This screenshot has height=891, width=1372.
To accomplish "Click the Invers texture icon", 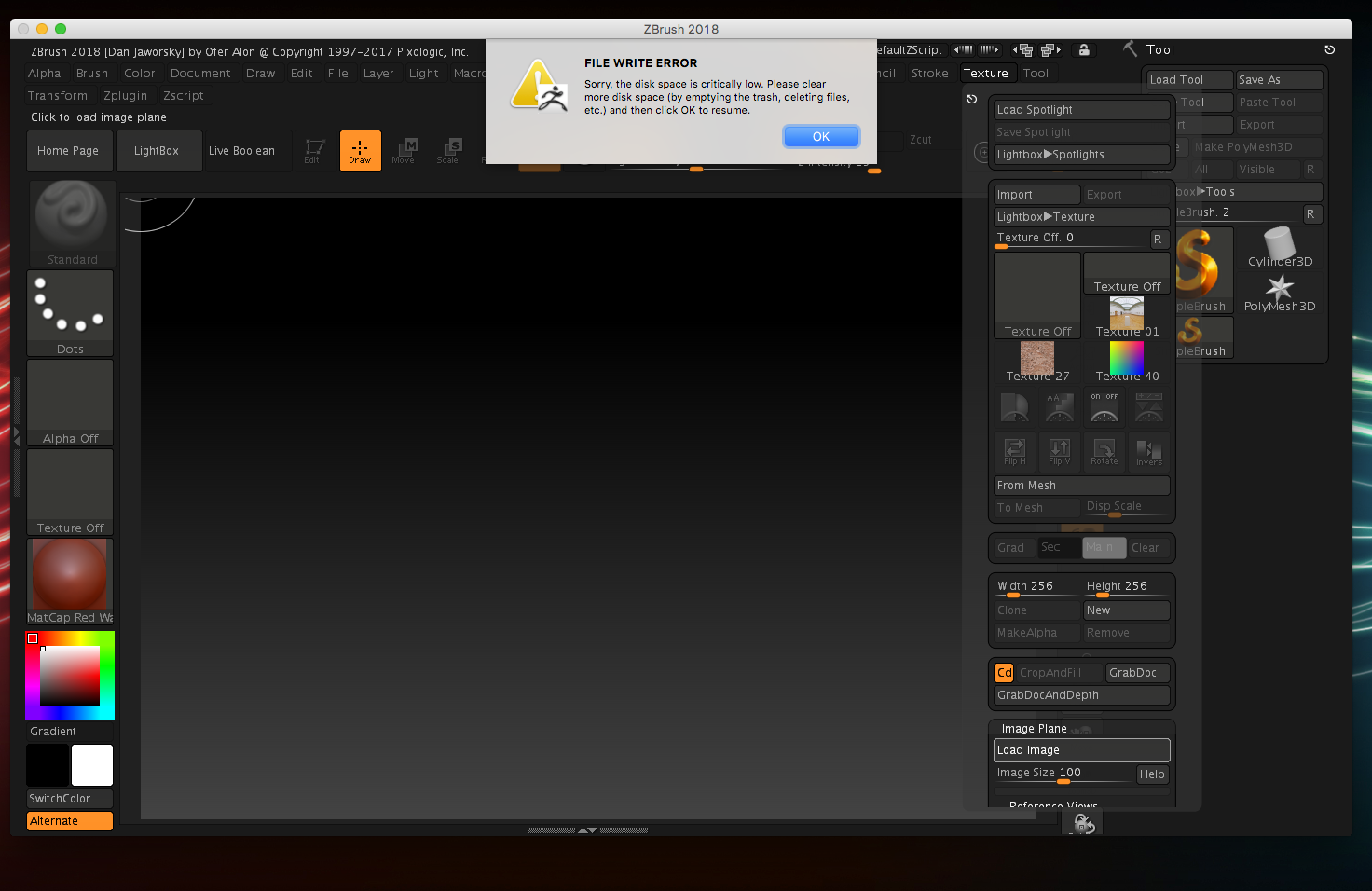I will click(x=1149, y=452).
